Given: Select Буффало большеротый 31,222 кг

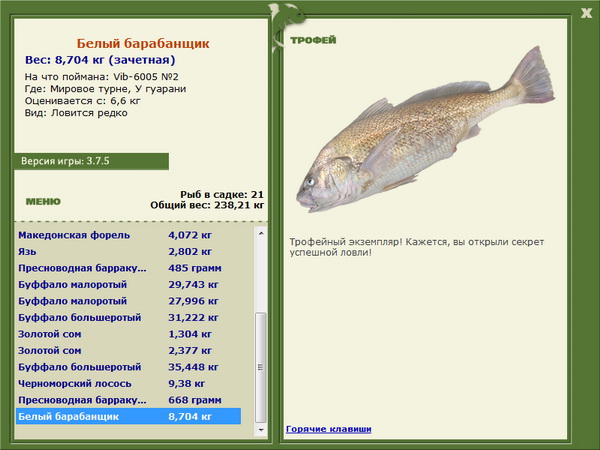Looking at the screenshot, I should pos(129,317).
